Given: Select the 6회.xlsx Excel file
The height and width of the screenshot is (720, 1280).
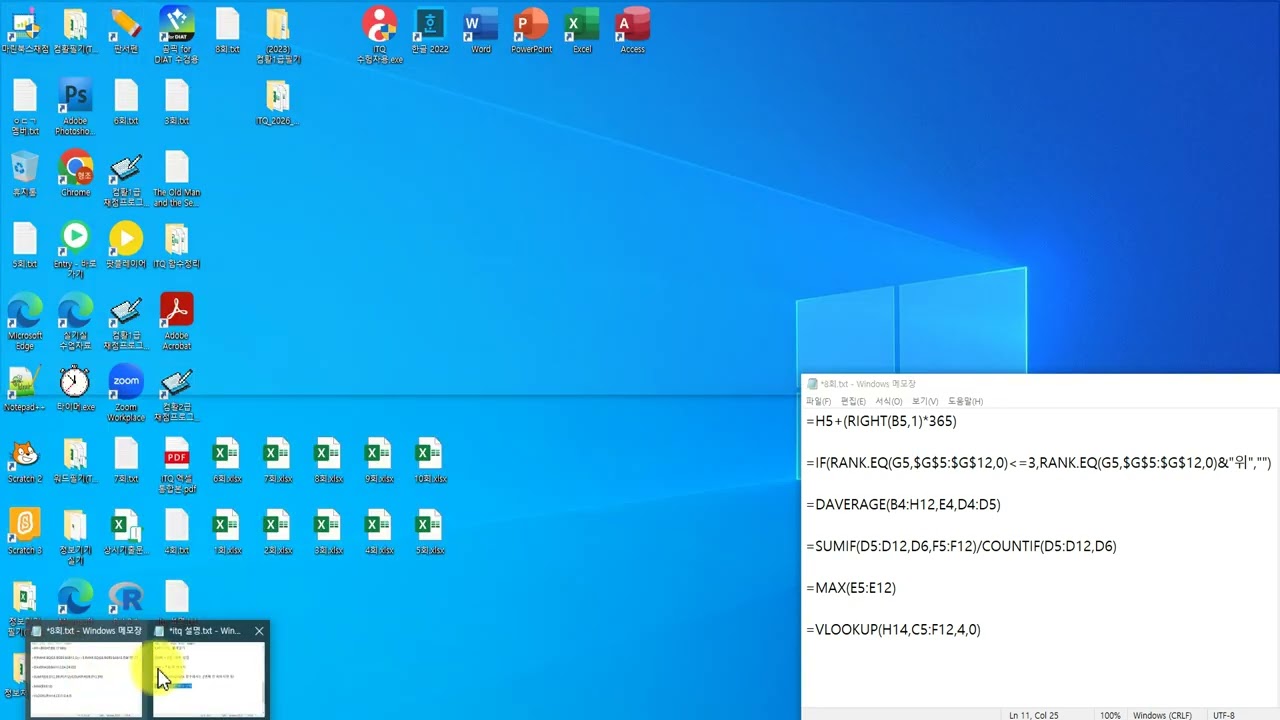Looking at the screenshot, I should [x=227, y=460].
